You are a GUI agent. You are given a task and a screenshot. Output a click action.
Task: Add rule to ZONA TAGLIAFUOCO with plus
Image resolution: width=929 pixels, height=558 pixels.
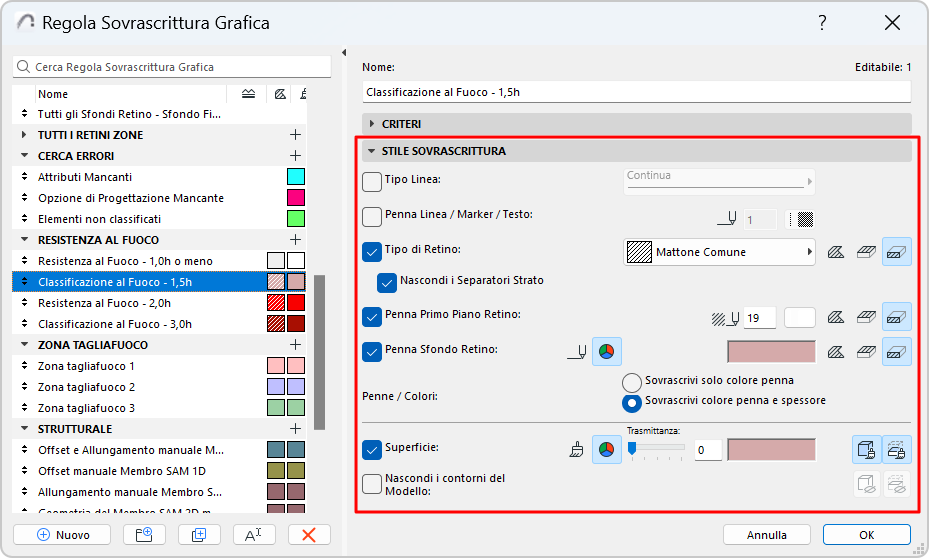[295, 345]
